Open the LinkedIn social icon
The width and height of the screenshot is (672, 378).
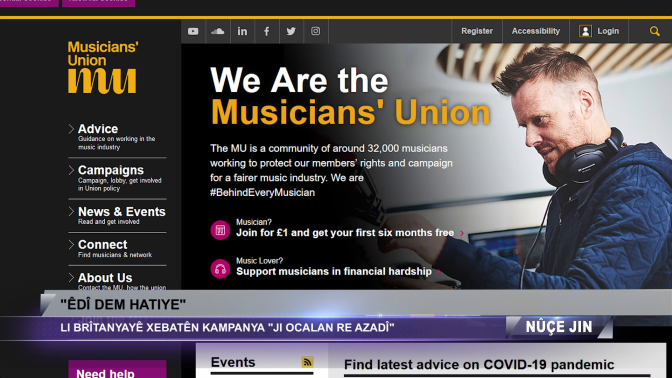click(242, 31)
